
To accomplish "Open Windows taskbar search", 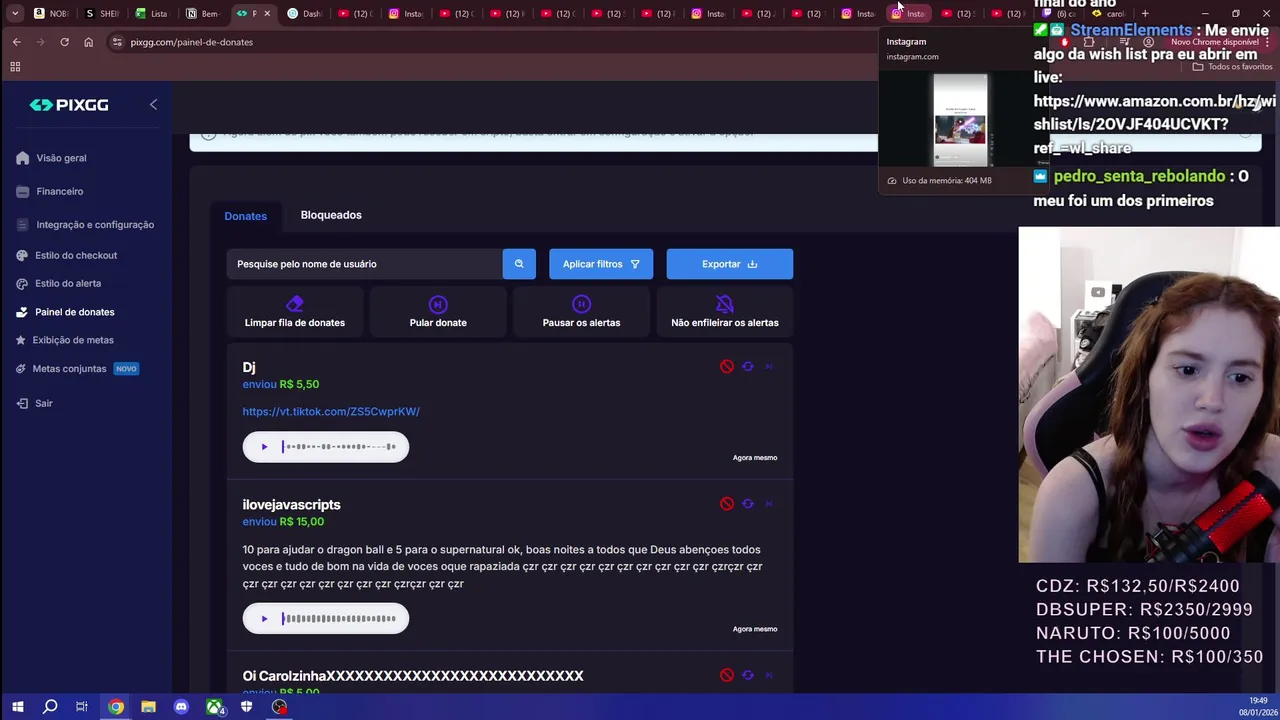I will (x=50, y=707).
